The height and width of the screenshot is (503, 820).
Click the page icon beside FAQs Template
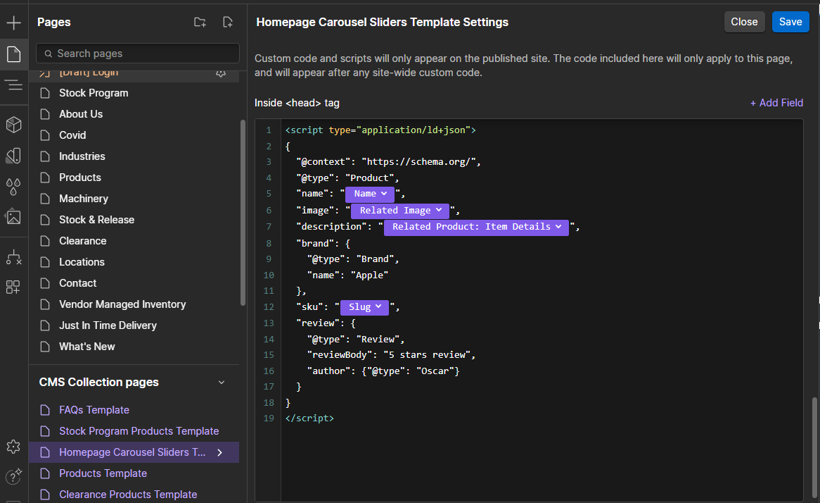coord(45,410)
